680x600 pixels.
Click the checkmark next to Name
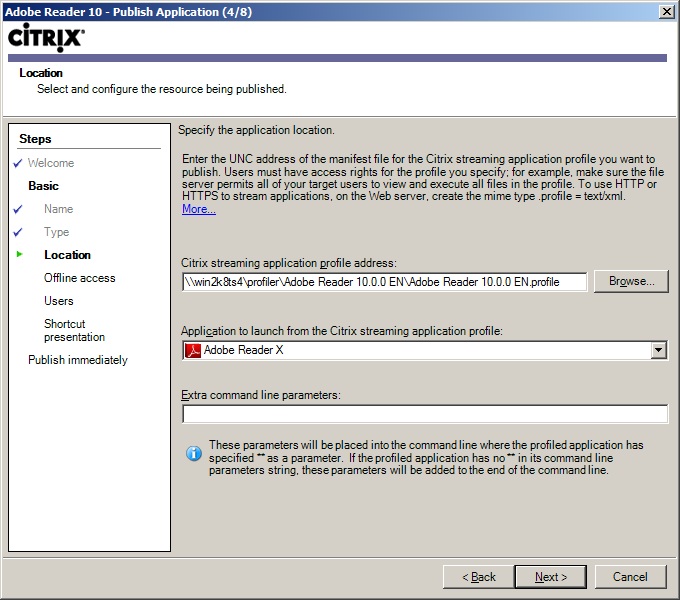(x=18, y=209)
